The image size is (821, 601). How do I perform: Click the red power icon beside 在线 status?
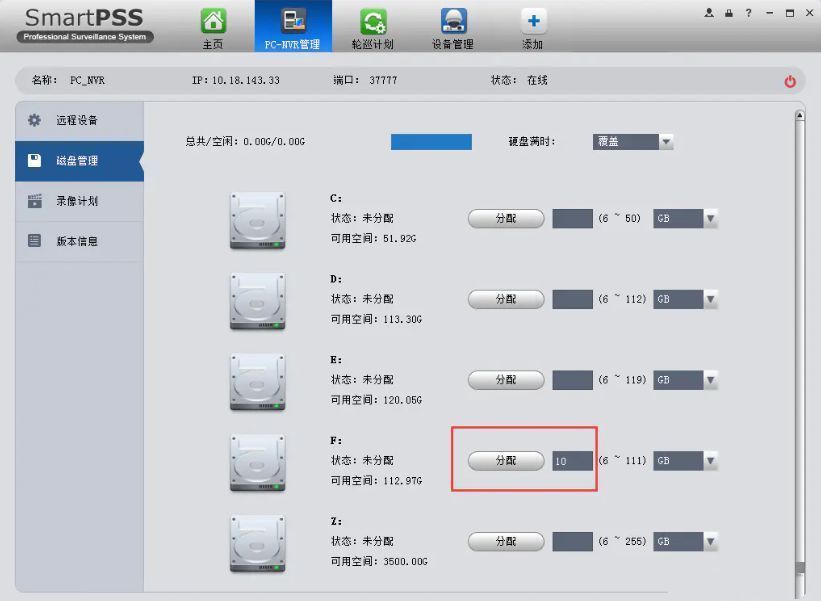tap(789, 80)
